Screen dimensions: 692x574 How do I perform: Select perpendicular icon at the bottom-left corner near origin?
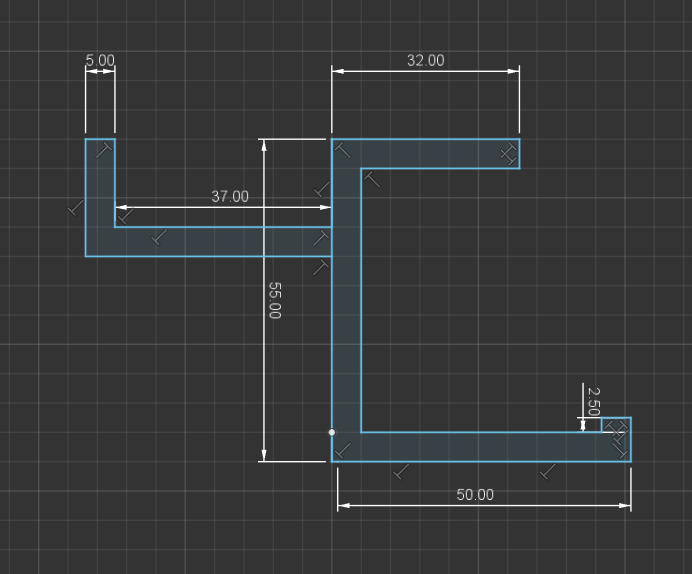point(342,450)
